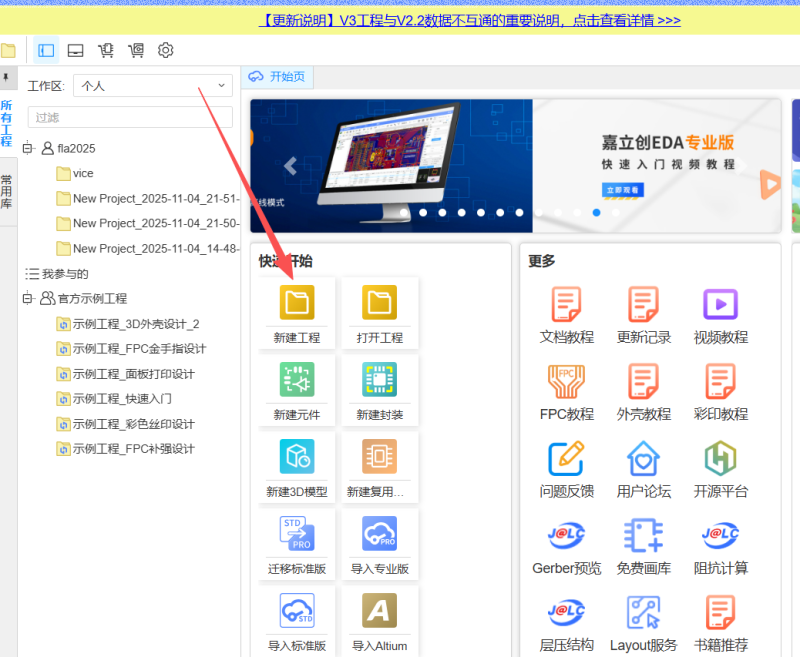The height and width of the screenshot is (657, 800).
Task: Click the 立即观看 button on the banner
Action: tap(622, 189)
